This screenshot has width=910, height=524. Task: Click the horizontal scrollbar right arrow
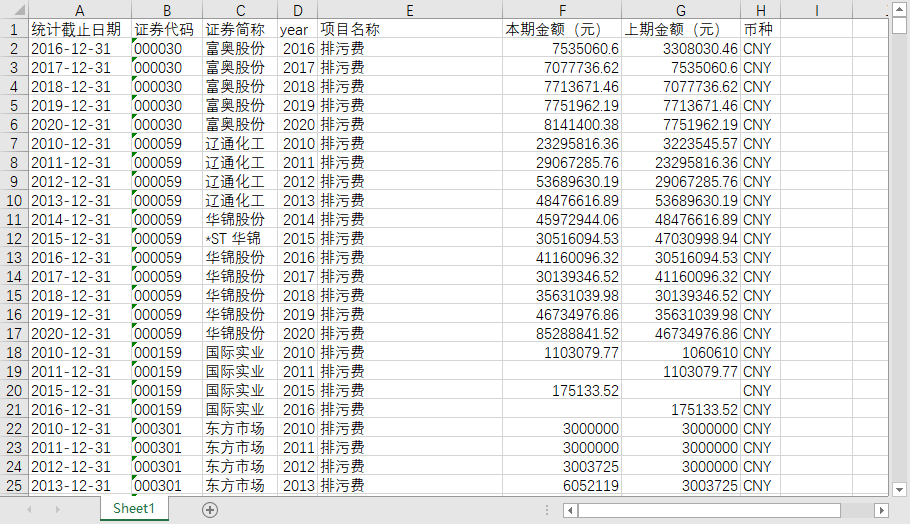(x=881, y=510)
